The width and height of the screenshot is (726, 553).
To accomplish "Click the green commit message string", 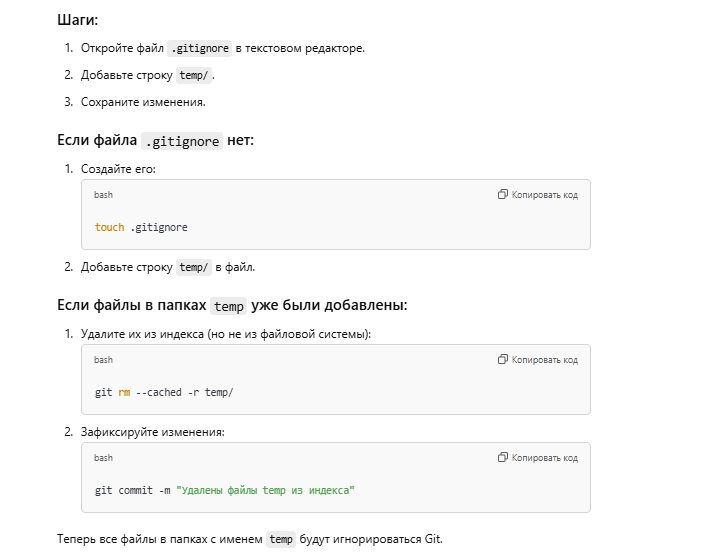I will click(x=265, y=490).
